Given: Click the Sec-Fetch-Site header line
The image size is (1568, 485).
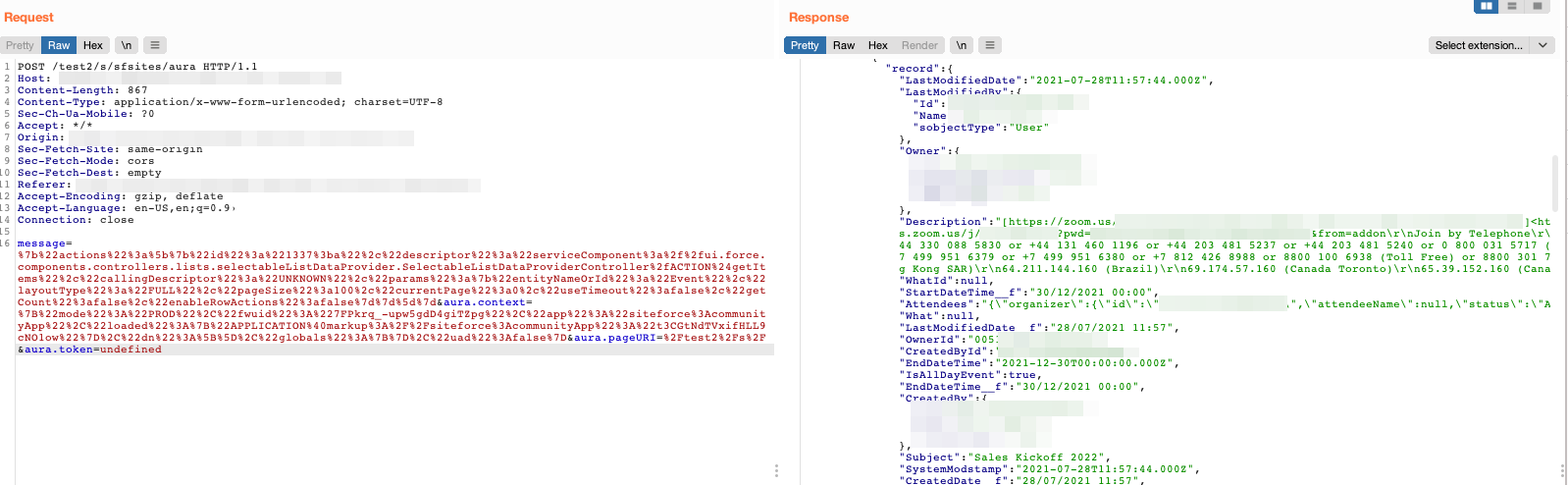Looking at the screenshot, I should click(110, 149).
